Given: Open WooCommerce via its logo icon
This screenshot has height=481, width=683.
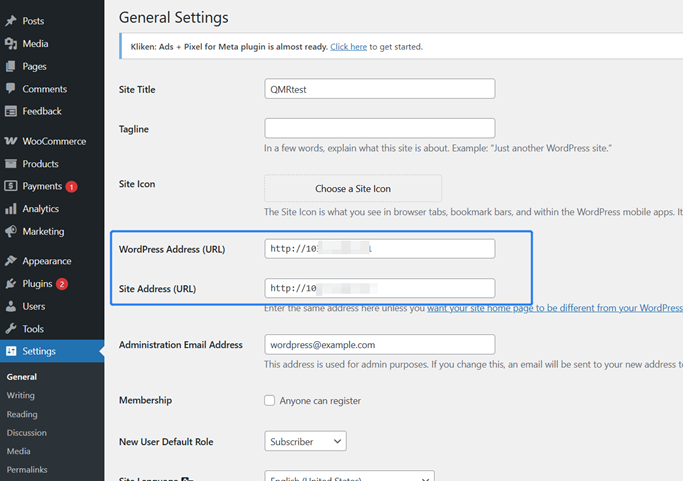Looking at the screenshot, I should [x=11, y=141].
